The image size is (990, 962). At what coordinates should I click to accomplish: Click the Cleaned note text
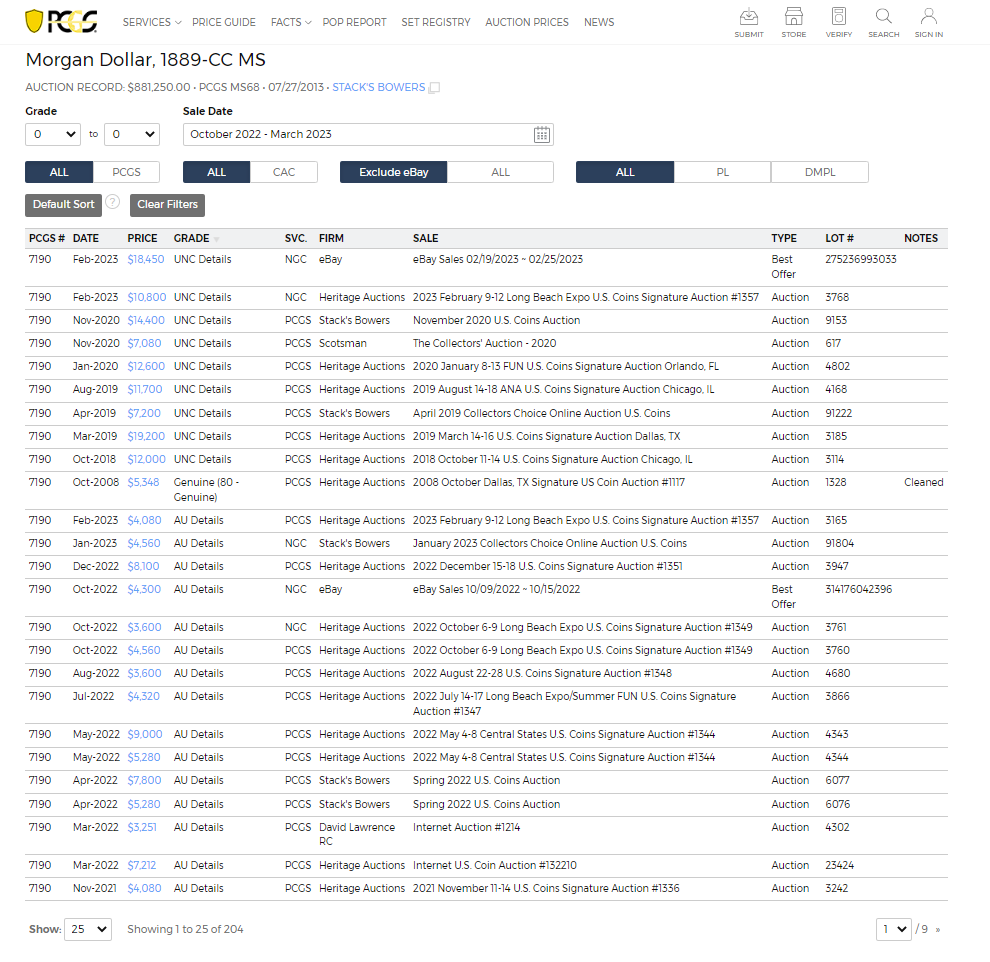tap(923, 482)
